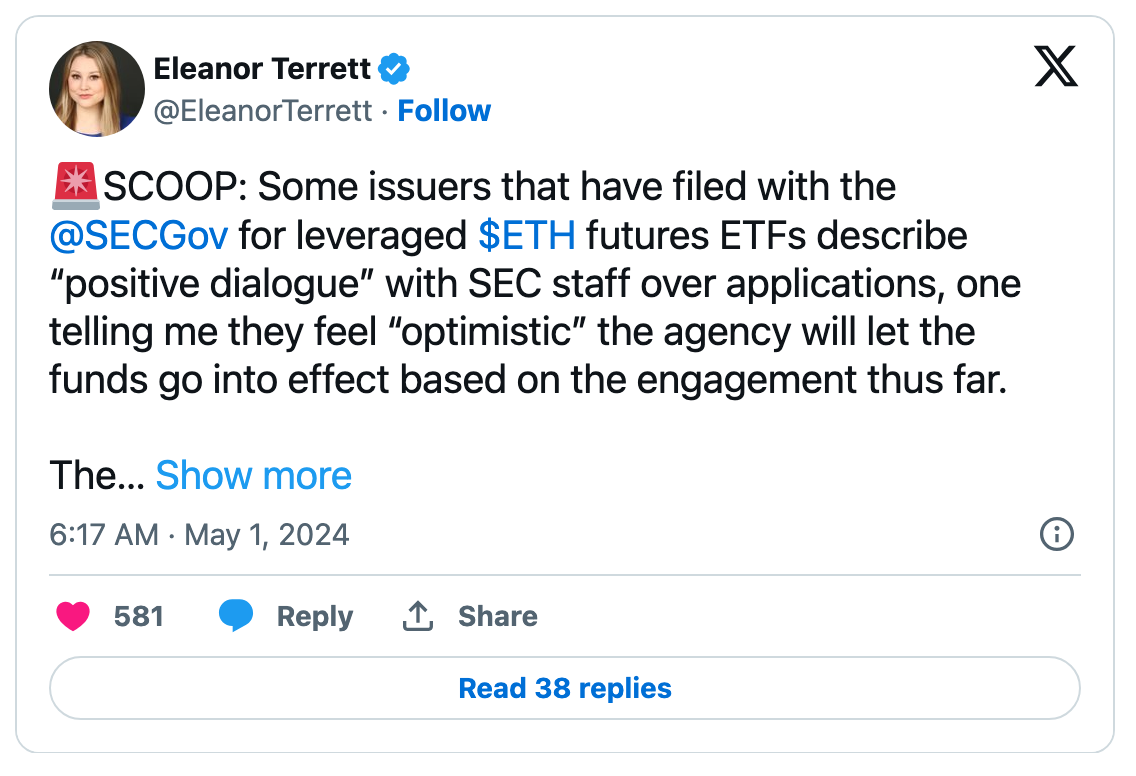The height and width of the screenshot is (776, 1136).
Task: Open the 6:17 AM May 1, 2024 timestamp
Action: pos(199,535)
